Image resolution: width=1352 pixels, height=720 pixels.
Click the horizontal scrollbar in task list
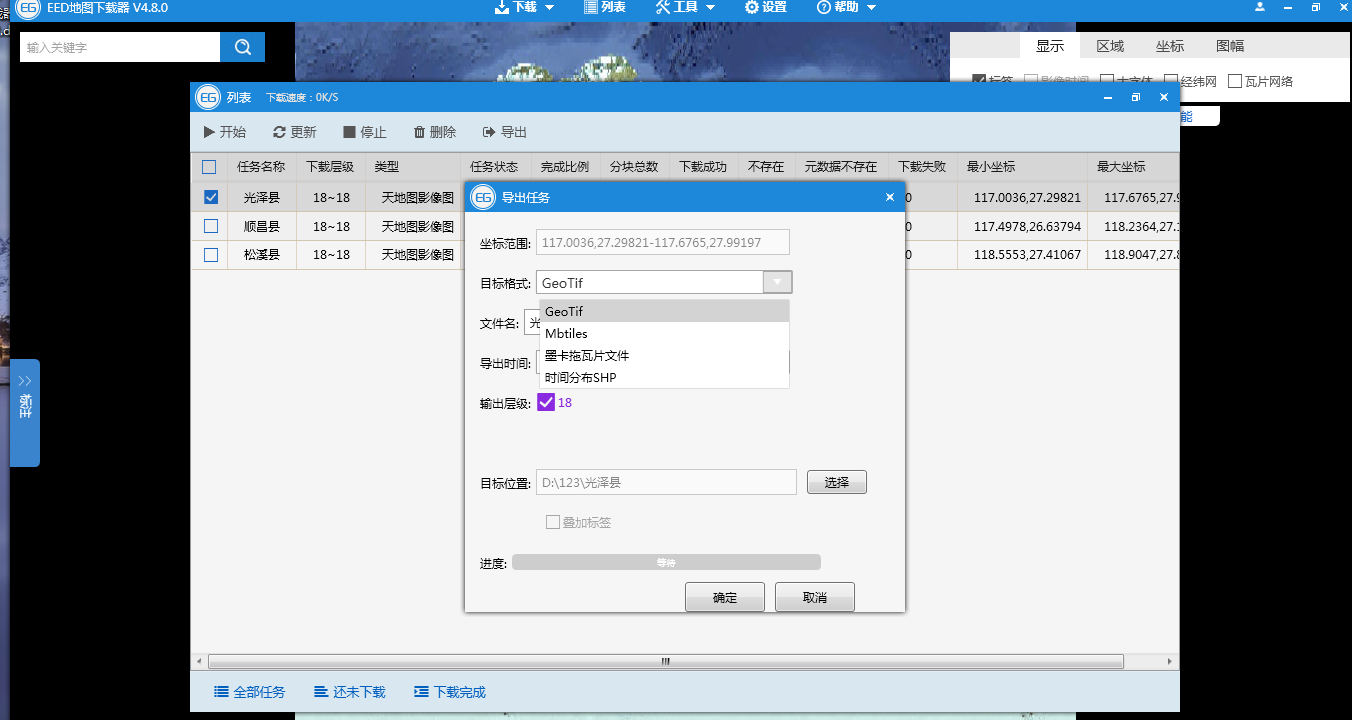pos(665,662)
